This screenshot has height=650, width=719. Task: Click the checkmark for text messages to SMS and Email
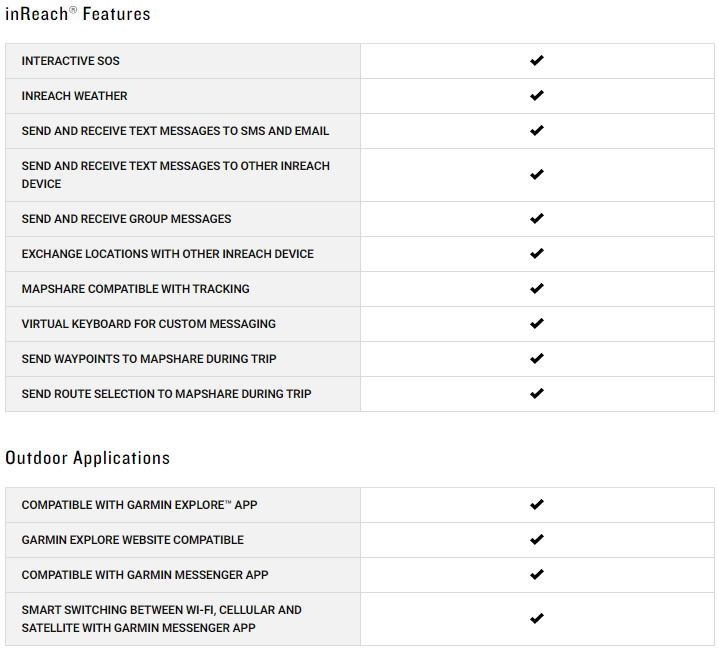(x=536, y=131)
